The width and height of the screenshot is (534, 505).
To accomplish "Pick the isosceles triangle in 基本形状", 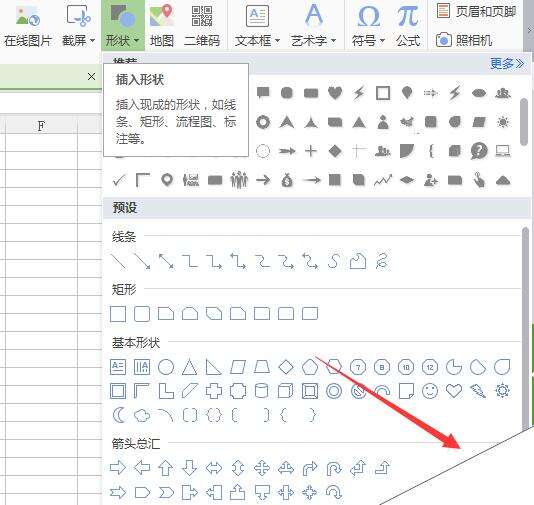I will [190, 367].
